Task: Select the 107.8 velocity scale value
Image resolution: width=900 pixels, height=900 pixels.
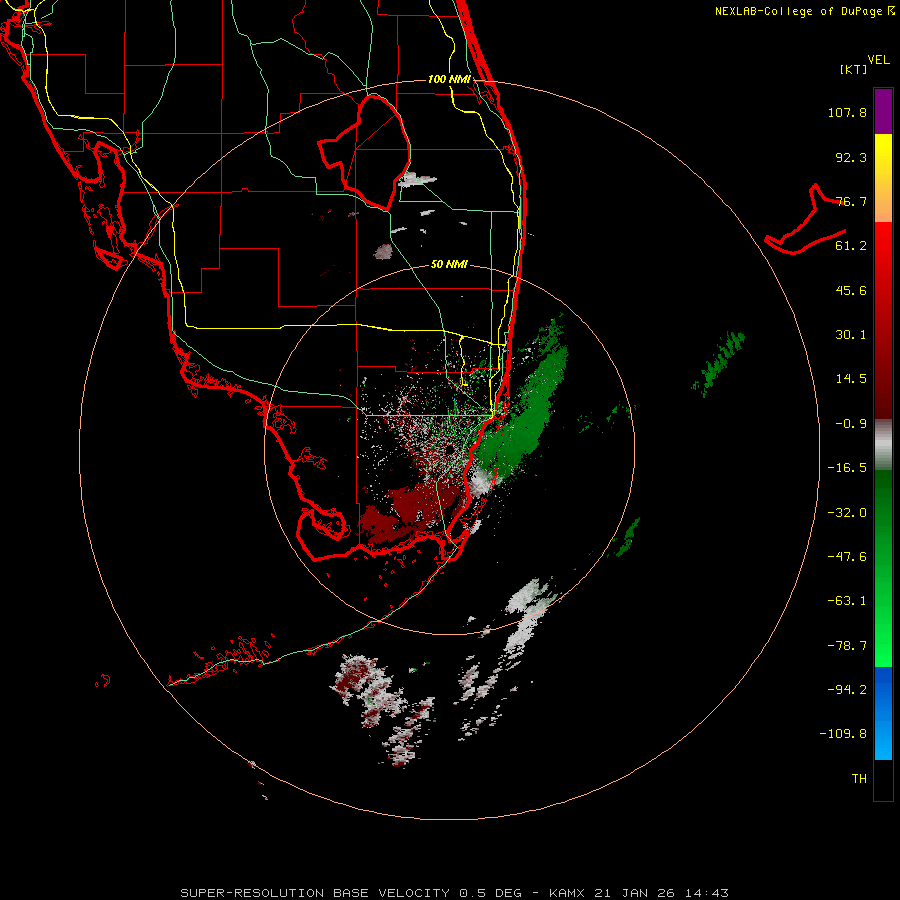Action: click(847, 112)
